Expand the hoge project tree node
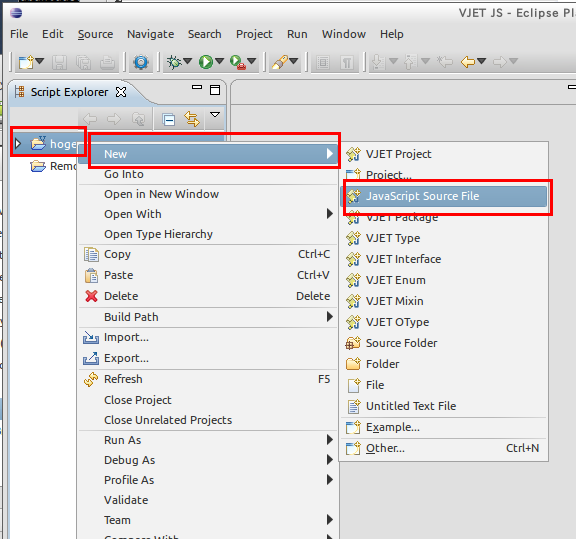 18,143
